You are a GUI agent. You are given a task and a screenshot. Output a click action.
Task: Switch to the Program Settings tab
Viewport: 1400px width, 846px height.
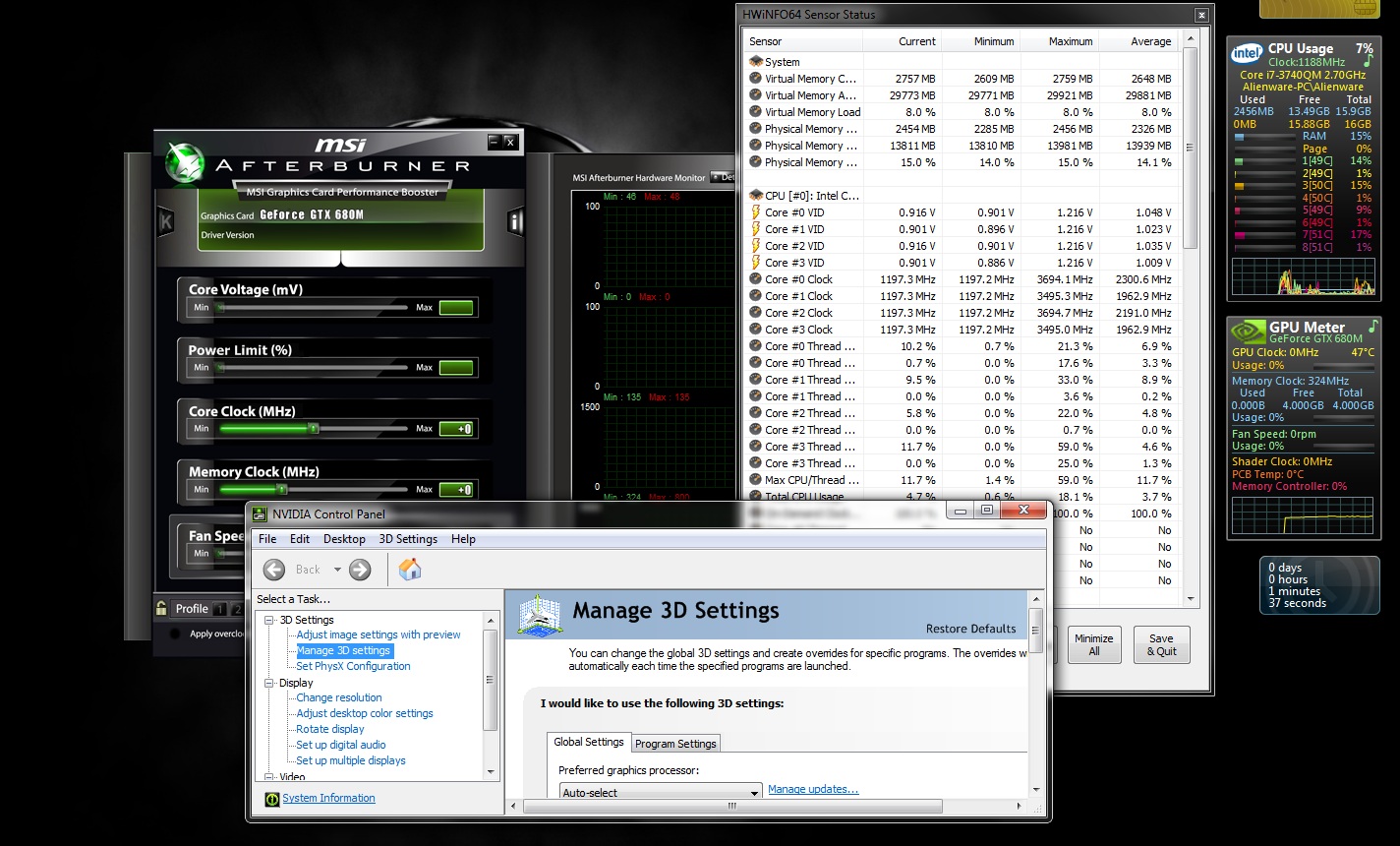coord(675,744)
